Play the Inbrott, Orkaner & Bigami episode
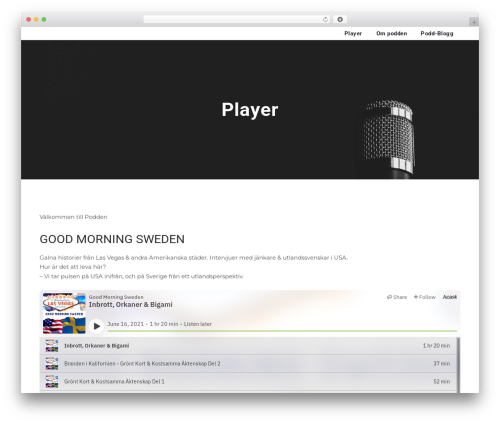The height and width of the screenshot is (423, 500). [97, 326]
